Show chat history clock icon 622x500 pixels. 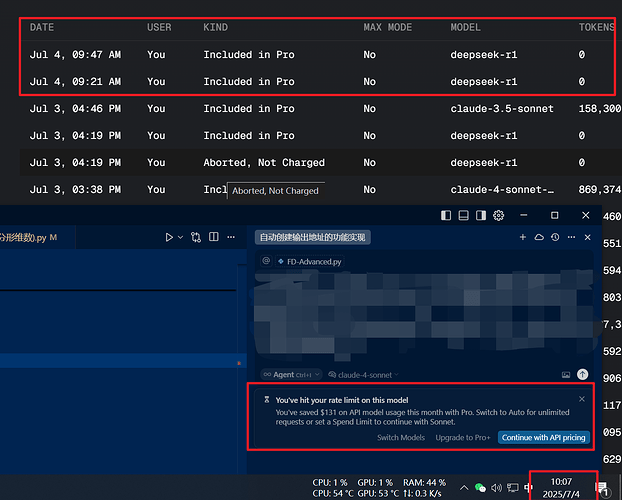point(555,237)
